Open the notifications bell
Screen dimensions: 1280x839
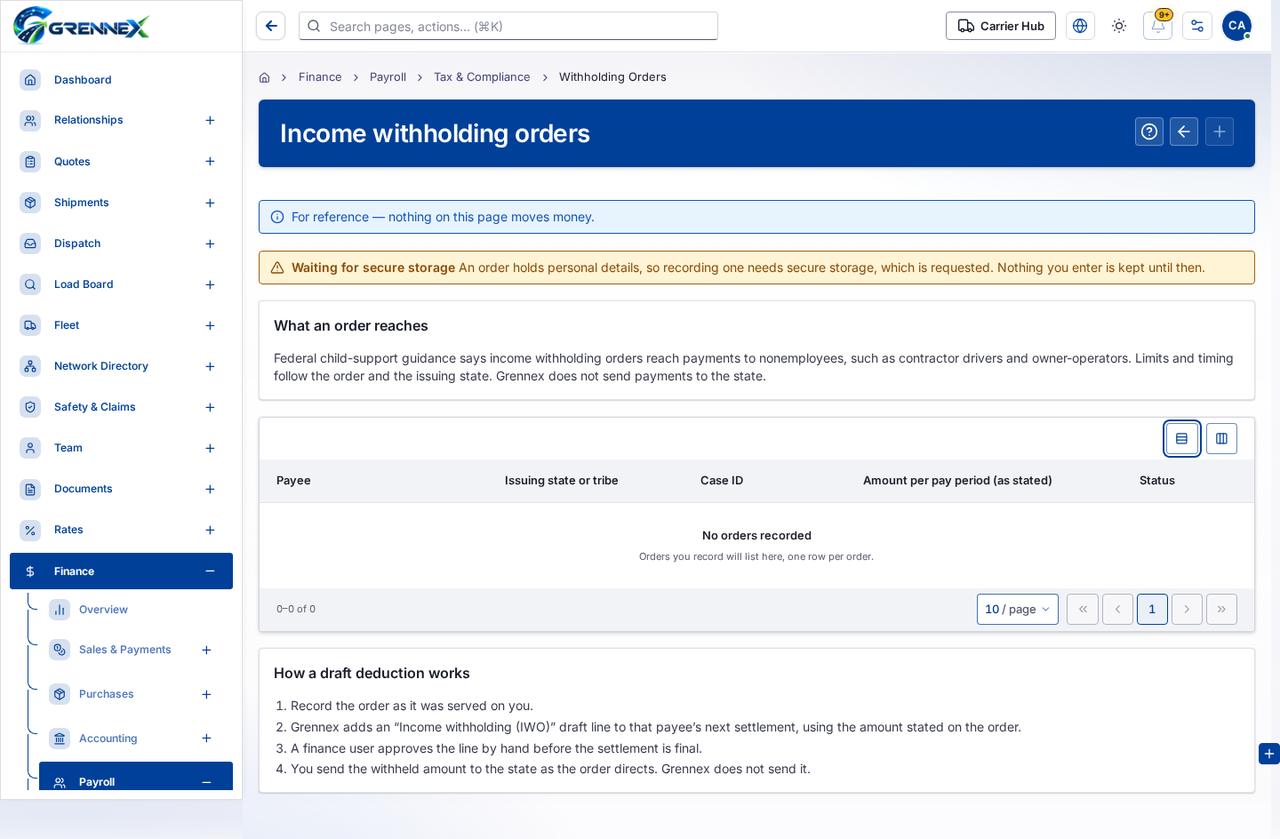(x=1158, y=26)
